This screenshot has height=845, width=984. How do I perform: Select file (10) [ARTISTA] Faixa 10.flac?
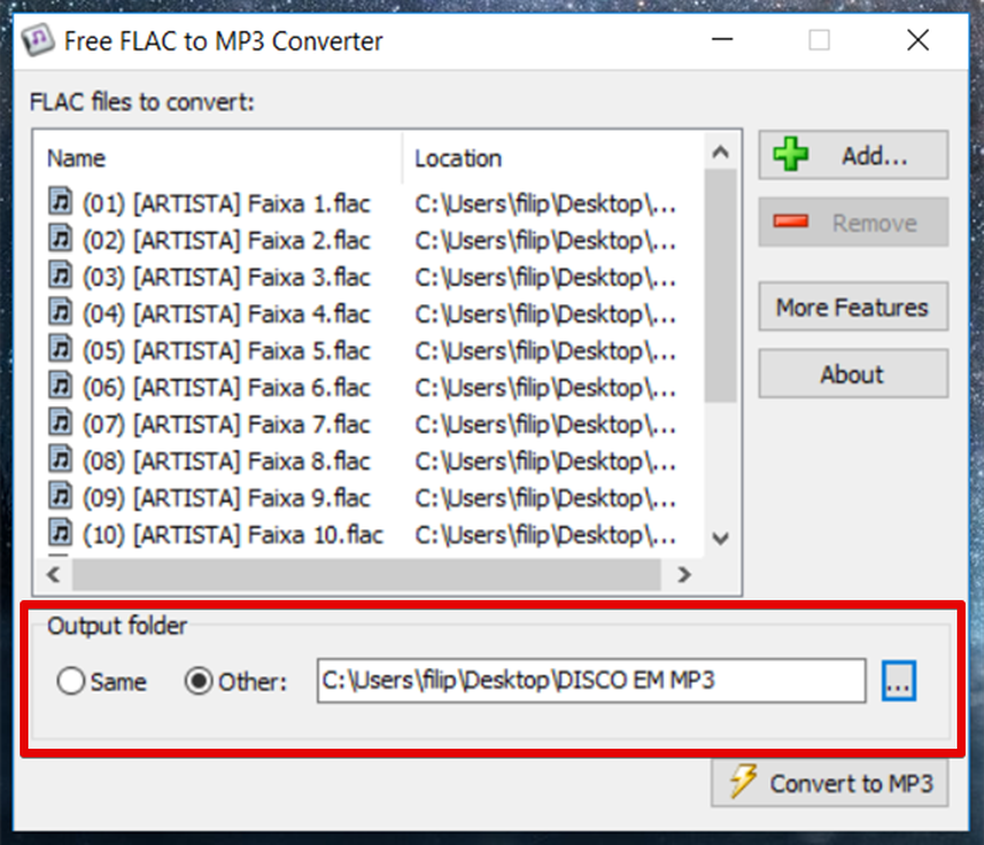[233, 535]
